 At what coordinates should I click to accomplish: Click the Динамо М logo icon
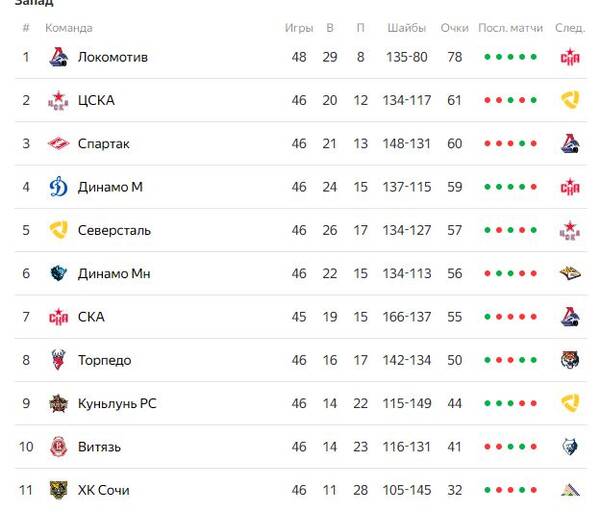[x=59, y=187]
